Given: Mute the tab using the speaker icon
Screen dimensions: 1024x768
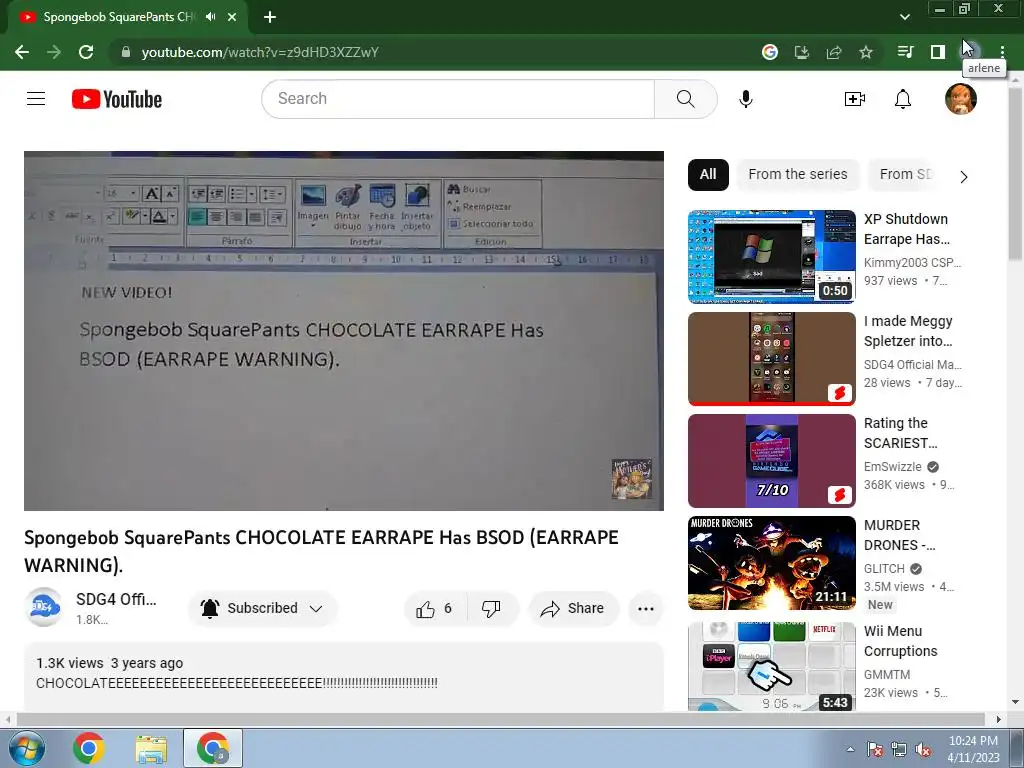Looking at the screenshot, I should click(210, 17).
